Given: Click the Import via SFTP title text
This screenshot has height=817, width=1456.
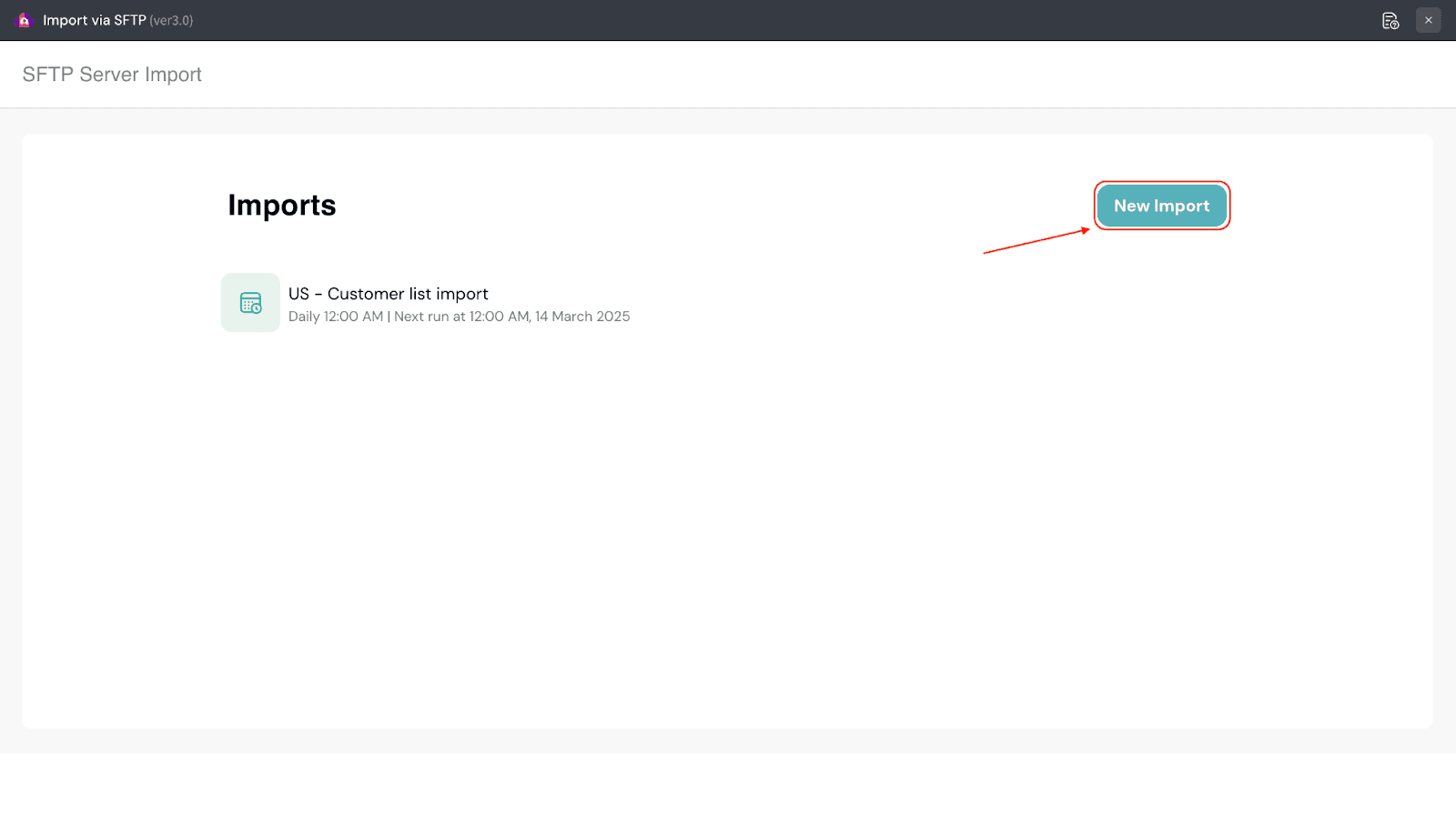Looking at the screenshot, I should pos(94,20).
